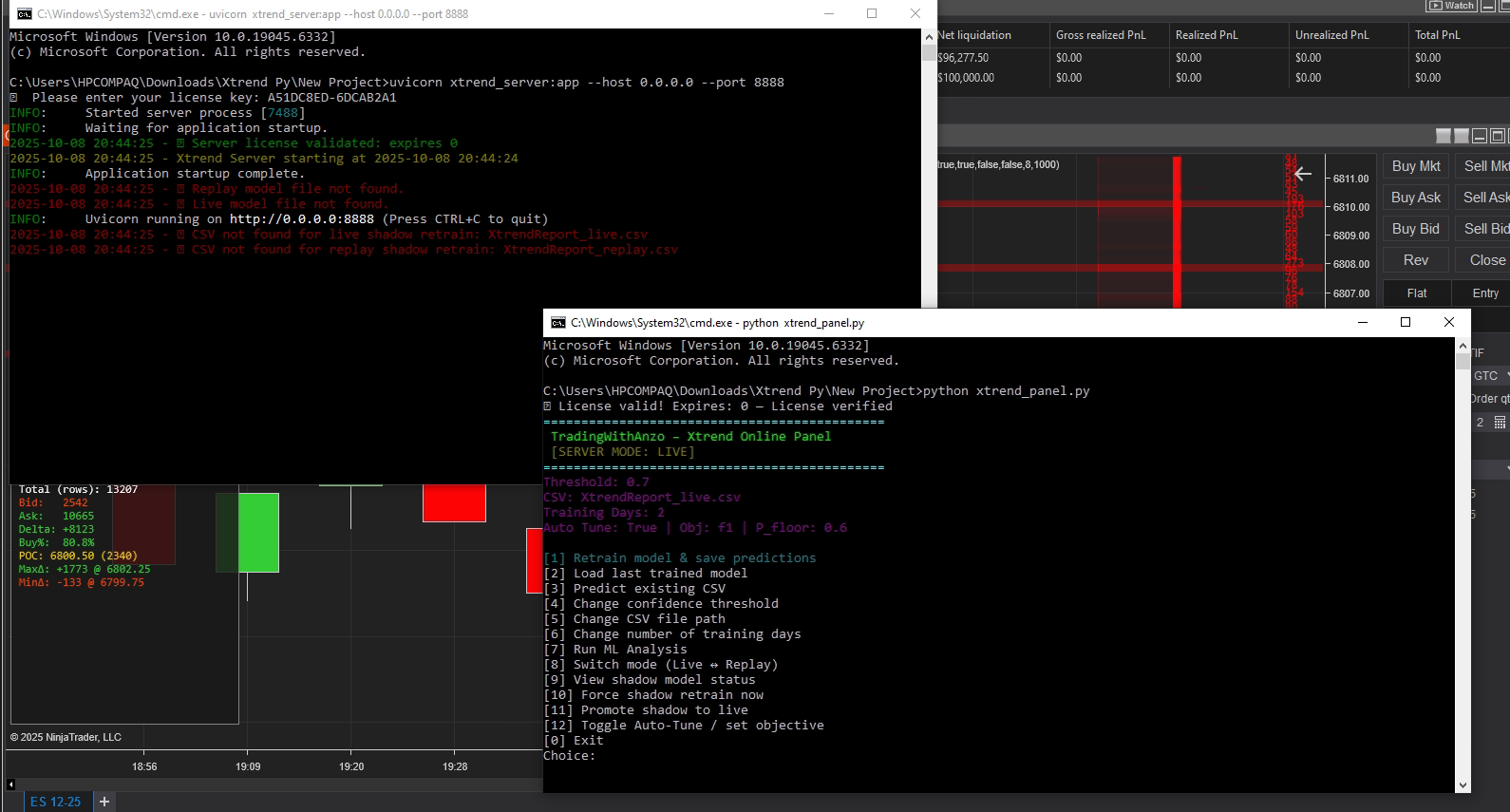Click scroll-down arrow in xtrend_panel cmd window
The height and width of the screenshot is (812, 1510).
(1463, 785)
